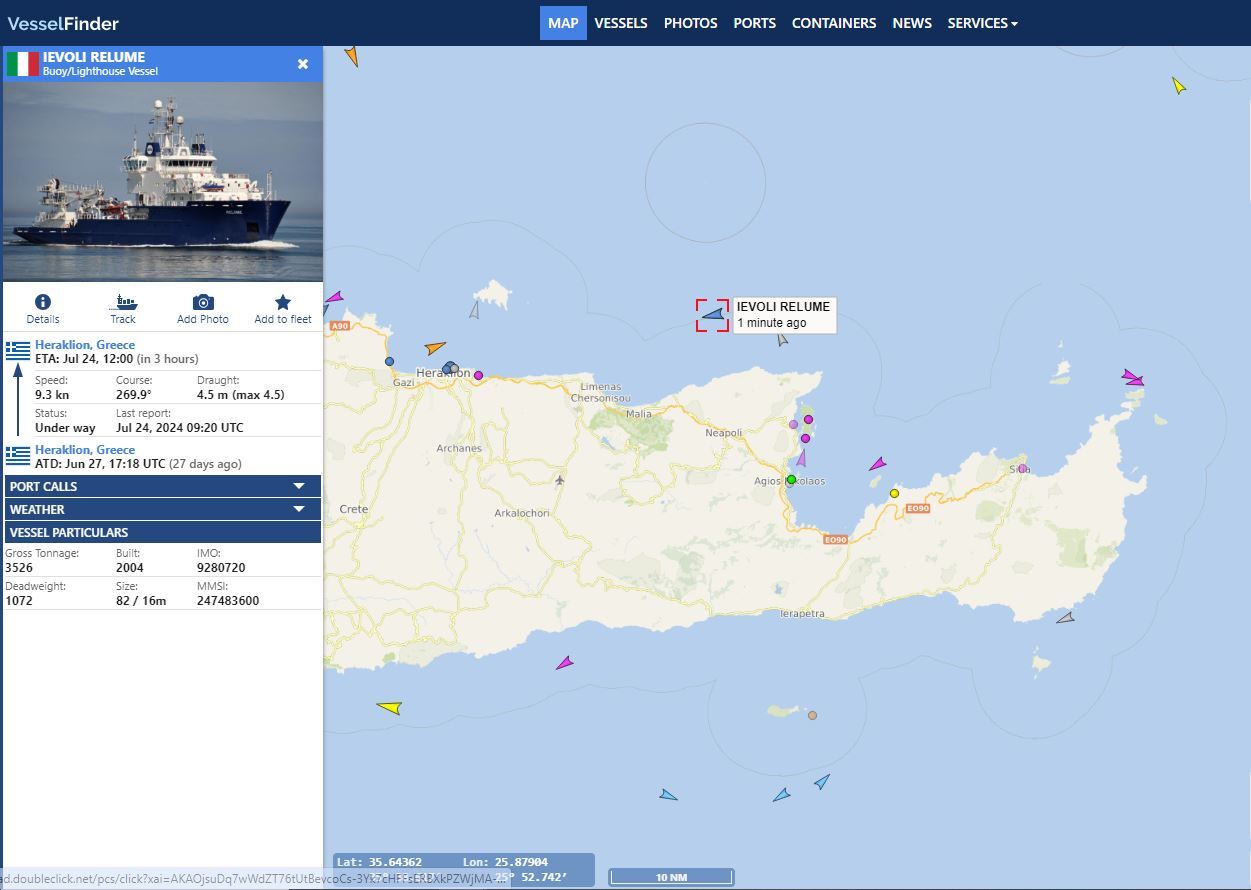
Task: Click the blue dot marker near Gazi
Action: tap(389, 362)
